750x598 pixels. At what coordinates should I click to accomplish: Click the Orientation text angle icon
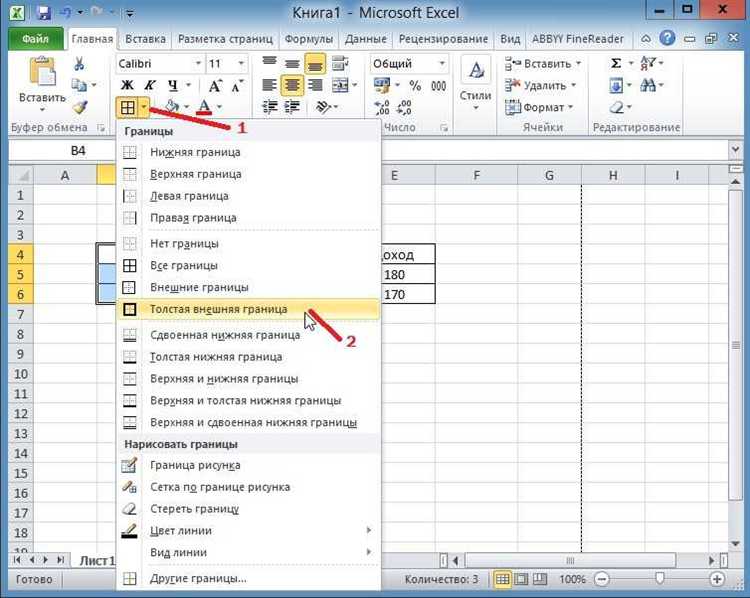coord(324,107)
